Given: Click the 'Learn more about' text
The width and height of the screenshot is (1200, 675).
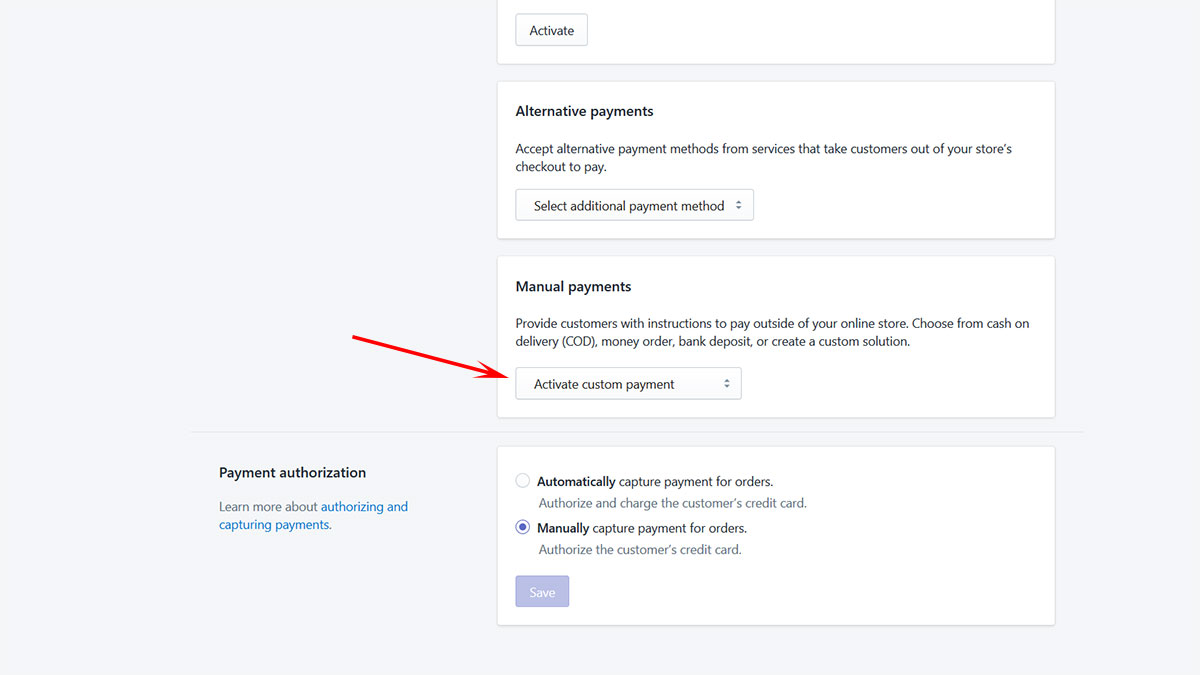Looking at the screenshot, I should tap(268, 507).
